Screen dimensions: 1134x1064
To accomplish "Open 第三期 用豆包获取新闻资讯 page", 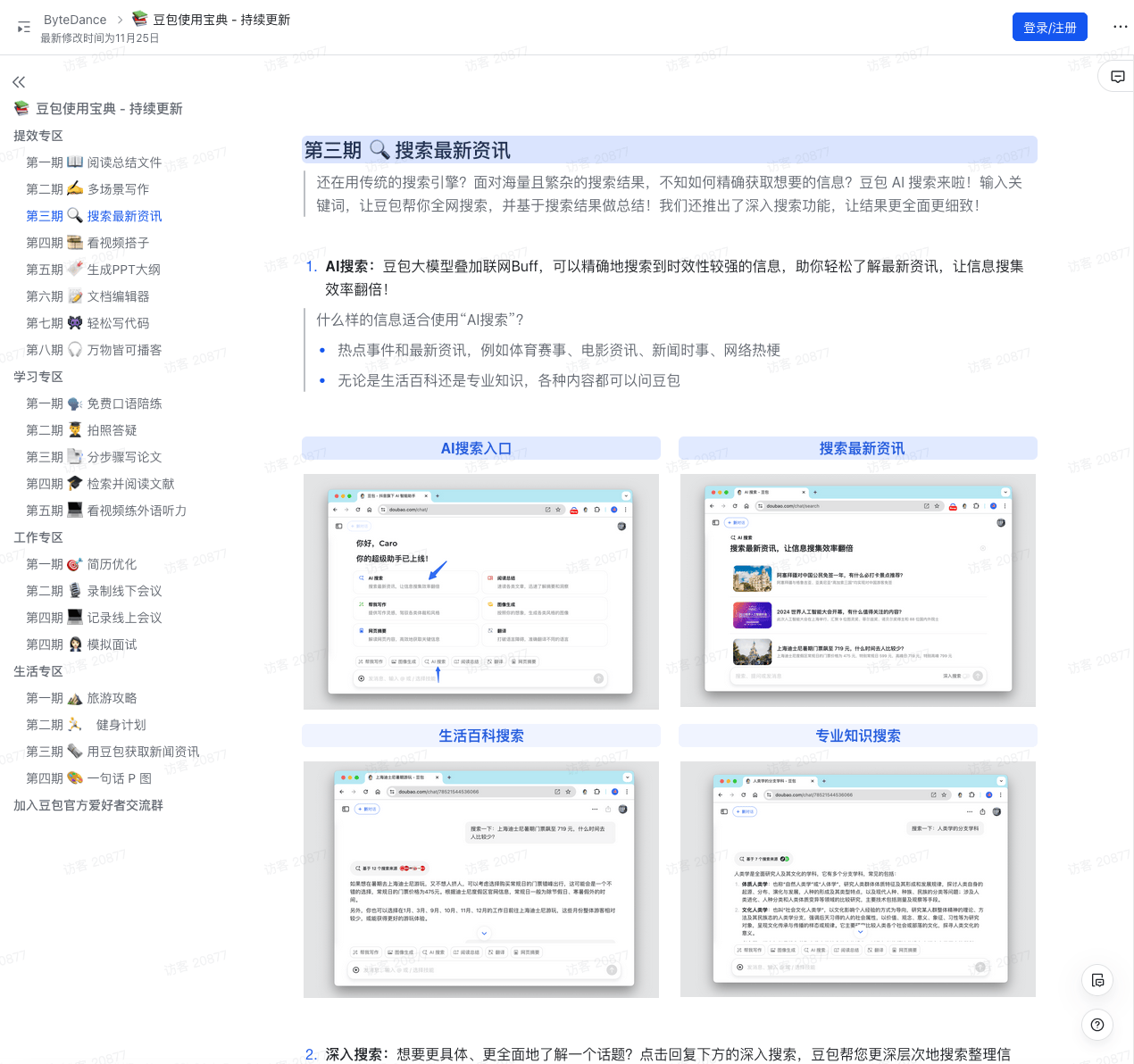I will click(x=113, y=752).
